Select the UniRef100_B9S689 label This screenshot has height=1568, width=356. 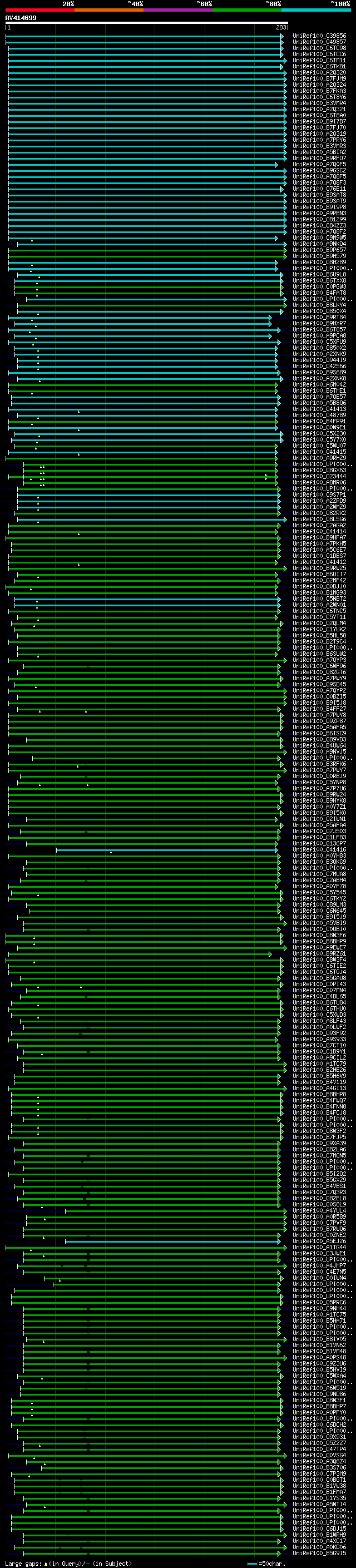pyautogui.click(x=319, y=373)
